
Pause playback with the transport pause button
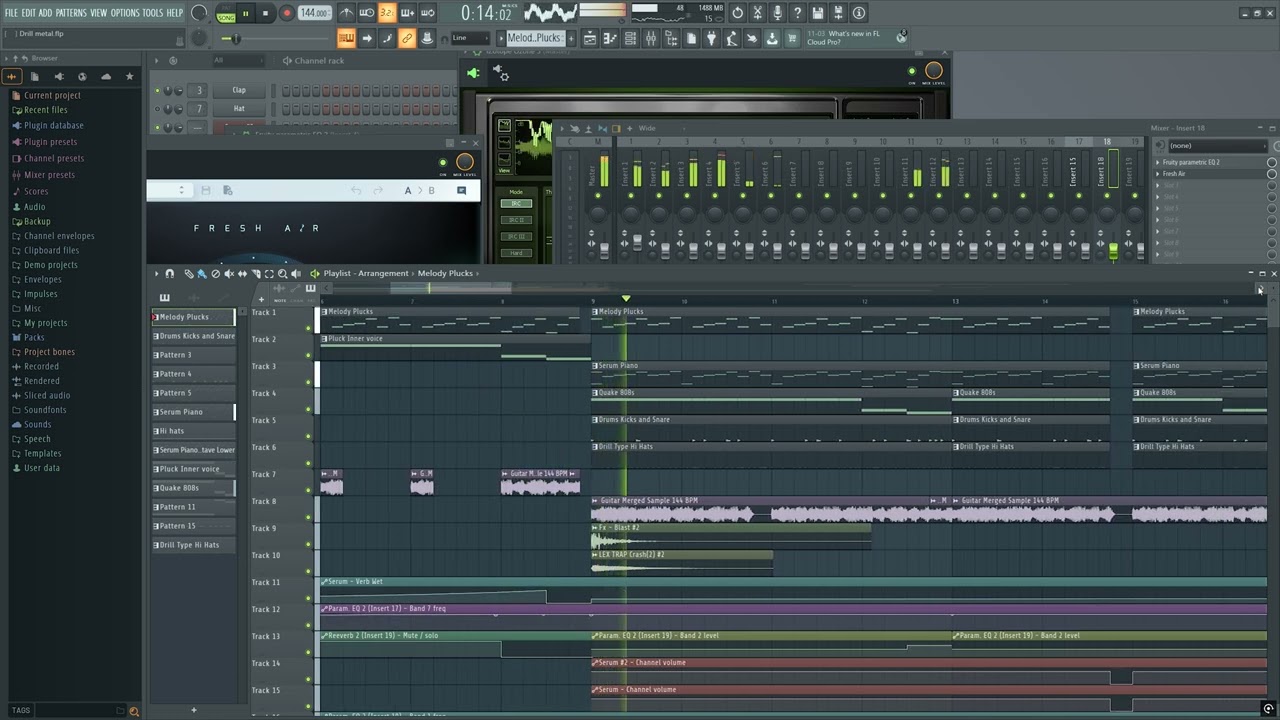(x=245, y=13)
